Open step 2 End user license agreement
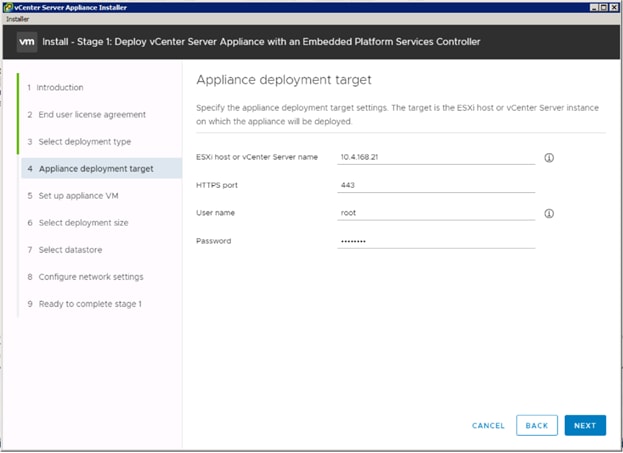Viewport: 623px width, 453px height. [87, 114]
